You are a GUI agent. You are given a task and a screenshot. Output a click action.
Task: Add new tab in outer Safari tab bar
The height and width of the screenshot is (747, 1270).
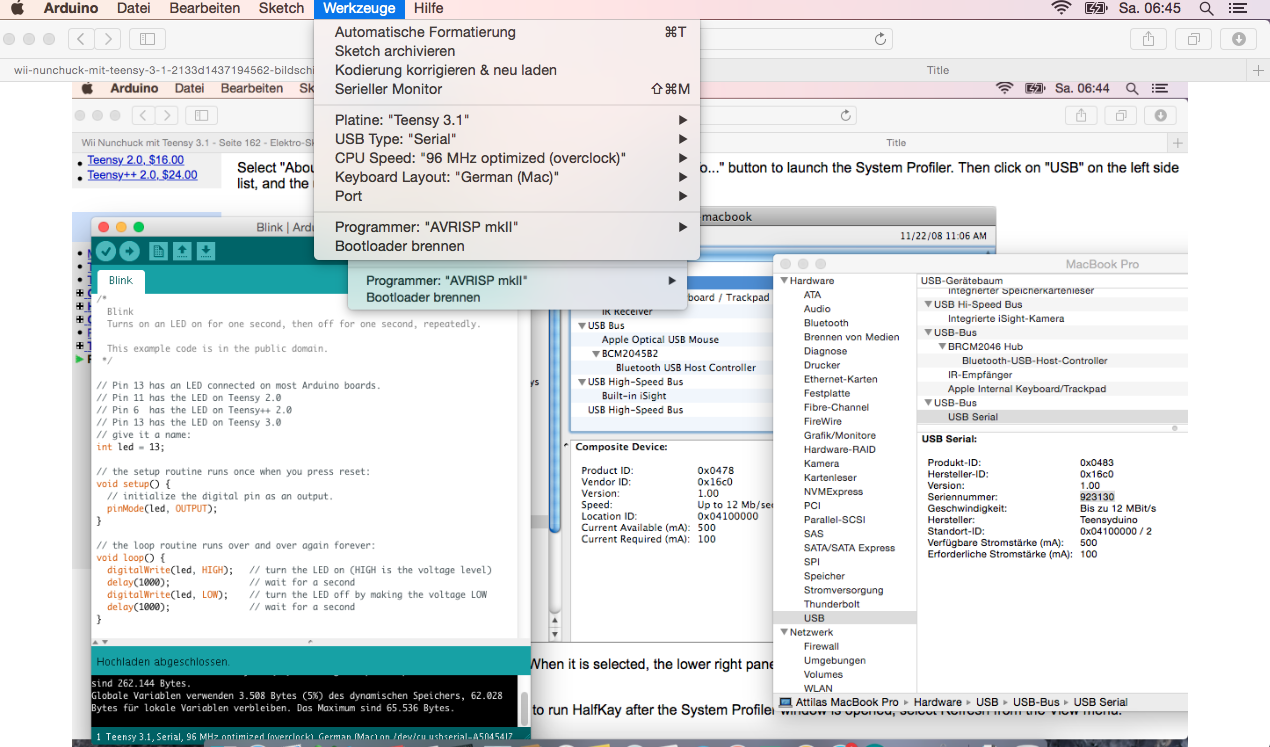1258,70
